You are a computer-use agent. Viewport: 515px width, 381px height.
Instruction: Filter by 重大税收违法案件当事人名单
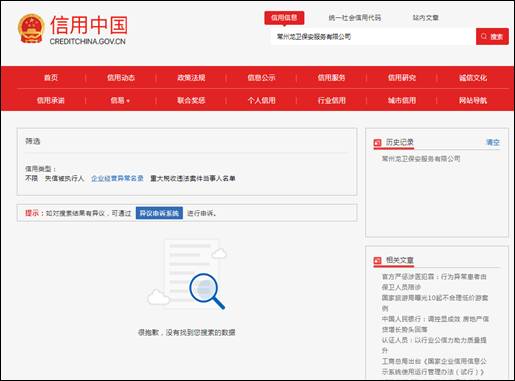193,178
